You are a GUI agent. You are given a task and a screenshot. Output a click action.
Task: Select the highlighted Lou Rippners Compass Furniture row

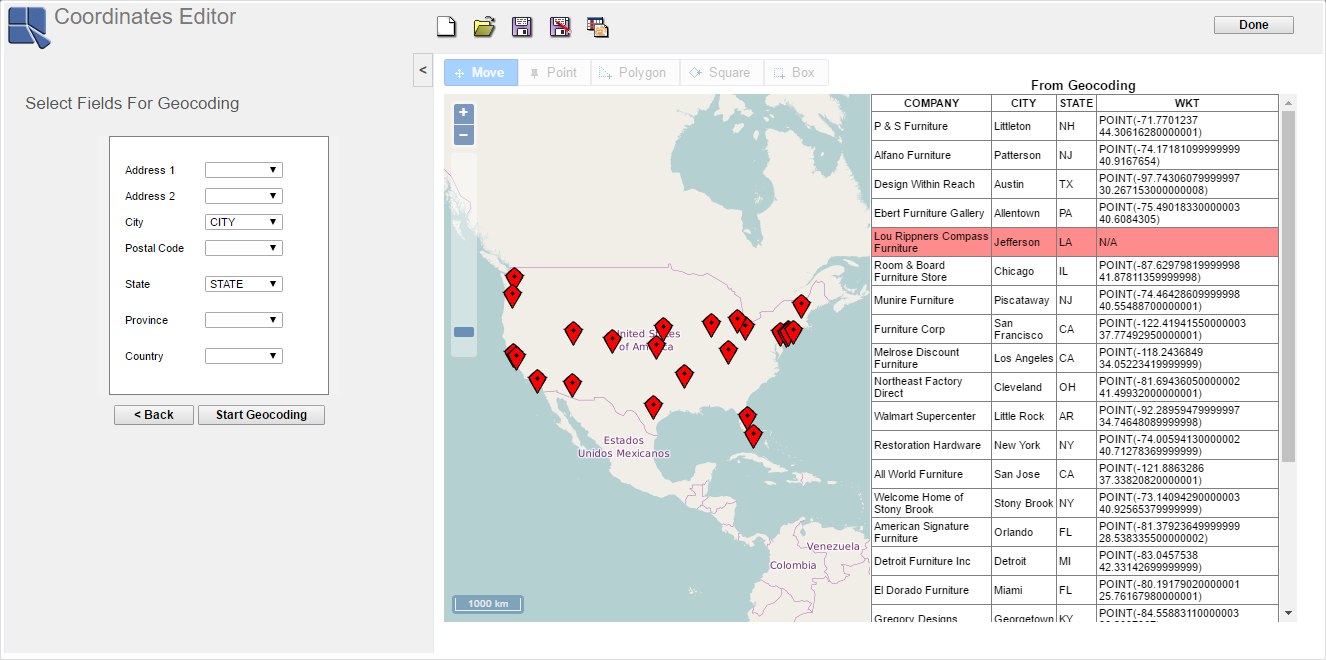pyautogui.click(x=1075, y=242)
